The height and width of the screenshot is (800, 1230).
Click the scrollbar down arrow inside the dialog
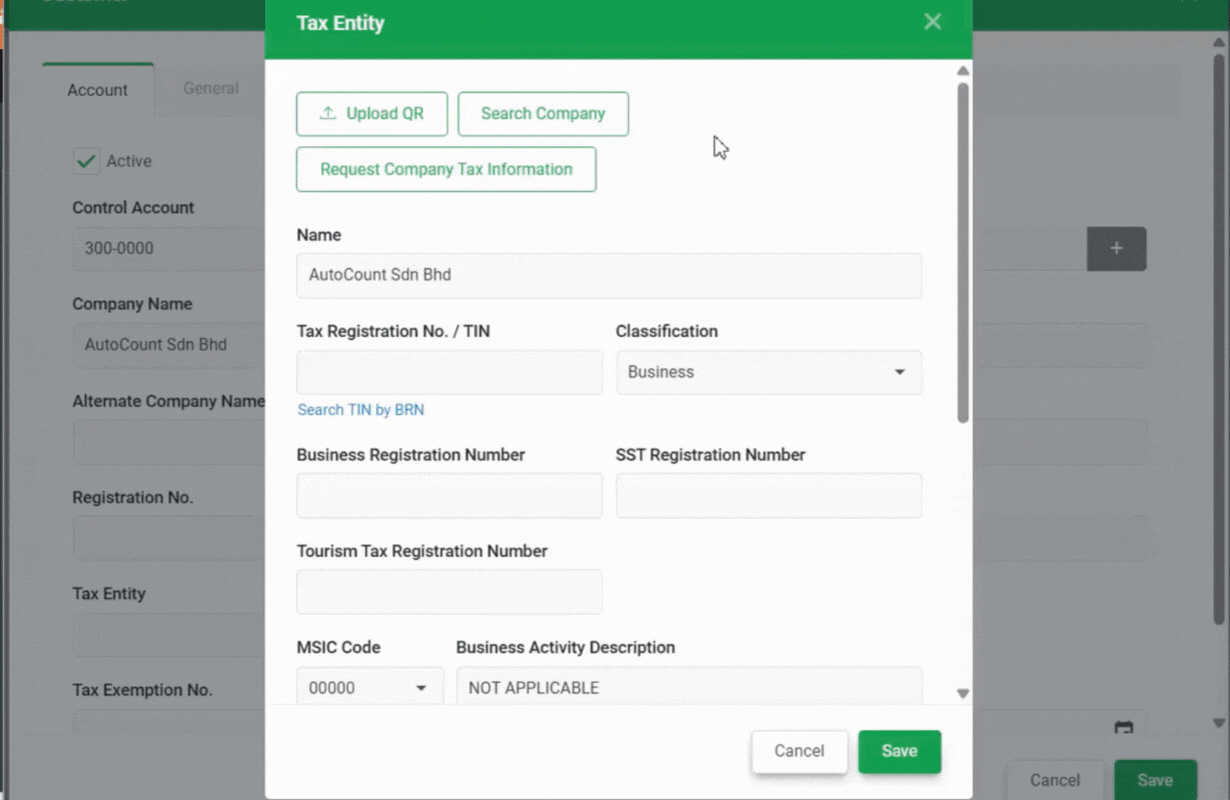point(963,693)
